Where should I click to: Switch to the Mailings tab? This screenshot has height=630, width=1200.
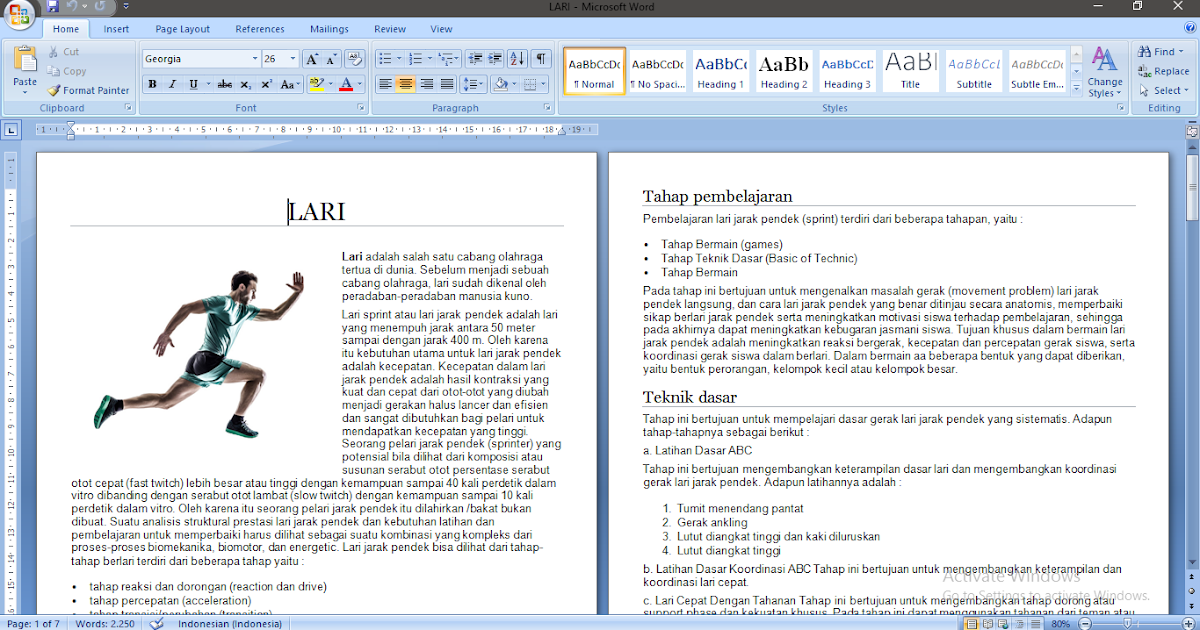329,29
